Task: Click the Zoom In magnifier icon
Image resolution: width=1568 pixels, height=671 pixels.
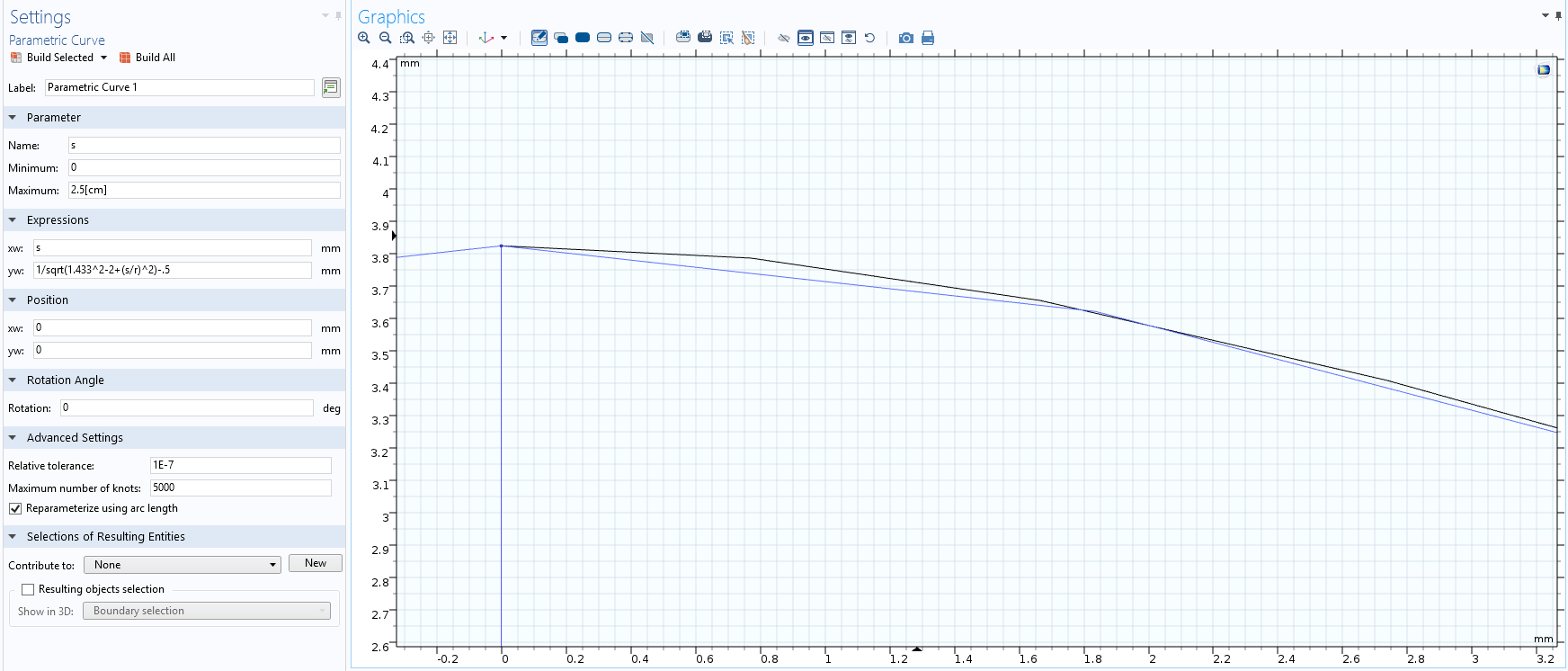Action: (364, 38)
